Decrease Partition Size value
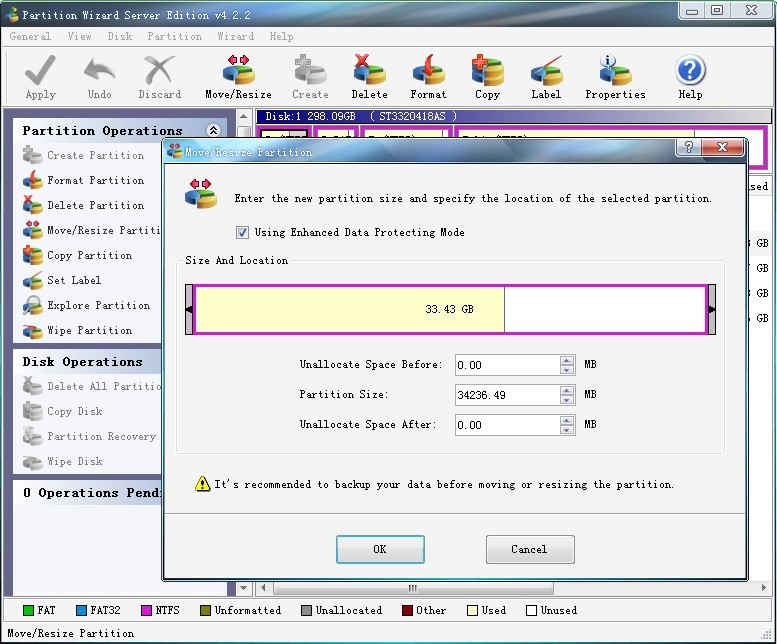Screen dimensions: 777x644 [x=567, y=400]
